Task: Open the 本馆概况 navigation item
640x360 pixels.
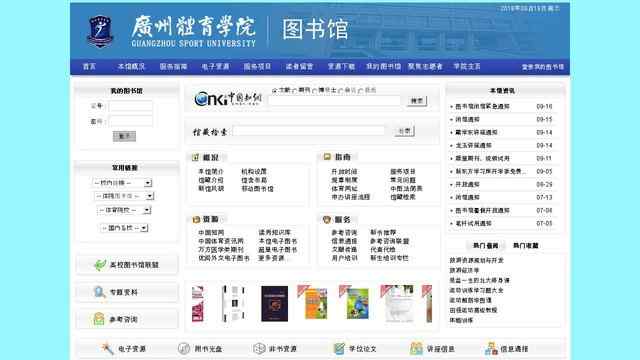Action: click(131, 67)
